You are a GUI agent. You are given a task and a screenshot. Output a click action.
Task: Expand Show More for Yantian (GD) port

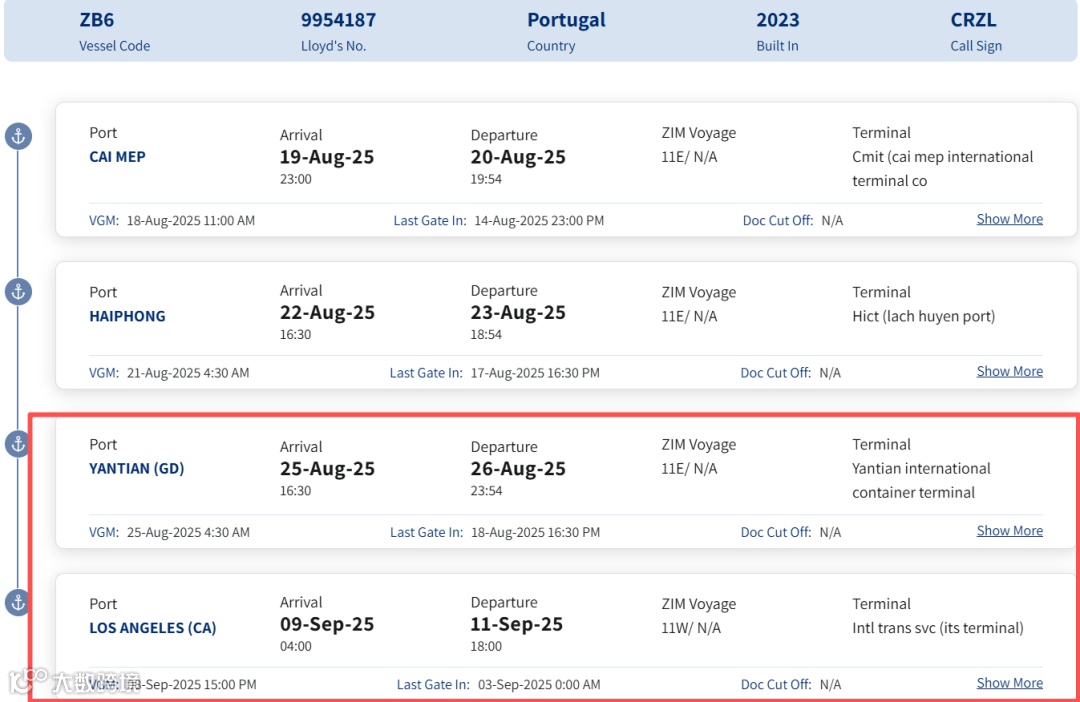click(x=1009, y=531)
